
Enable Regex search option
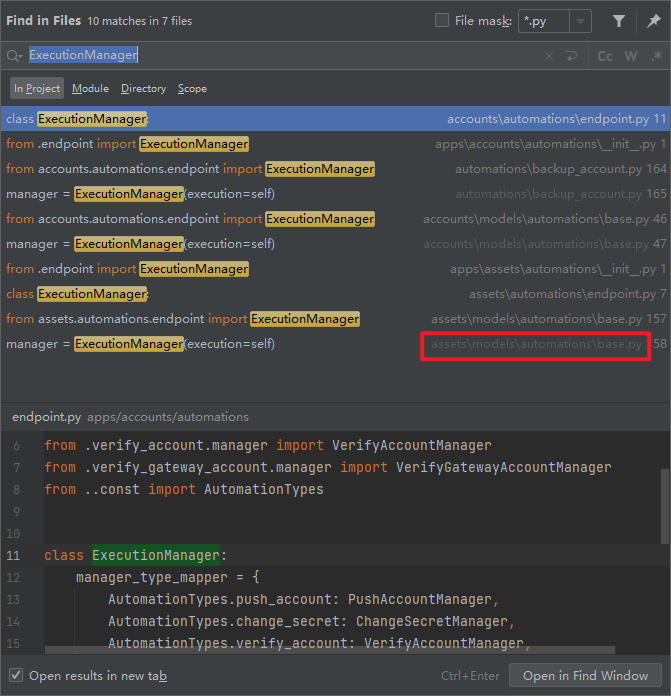coord(655,56)
